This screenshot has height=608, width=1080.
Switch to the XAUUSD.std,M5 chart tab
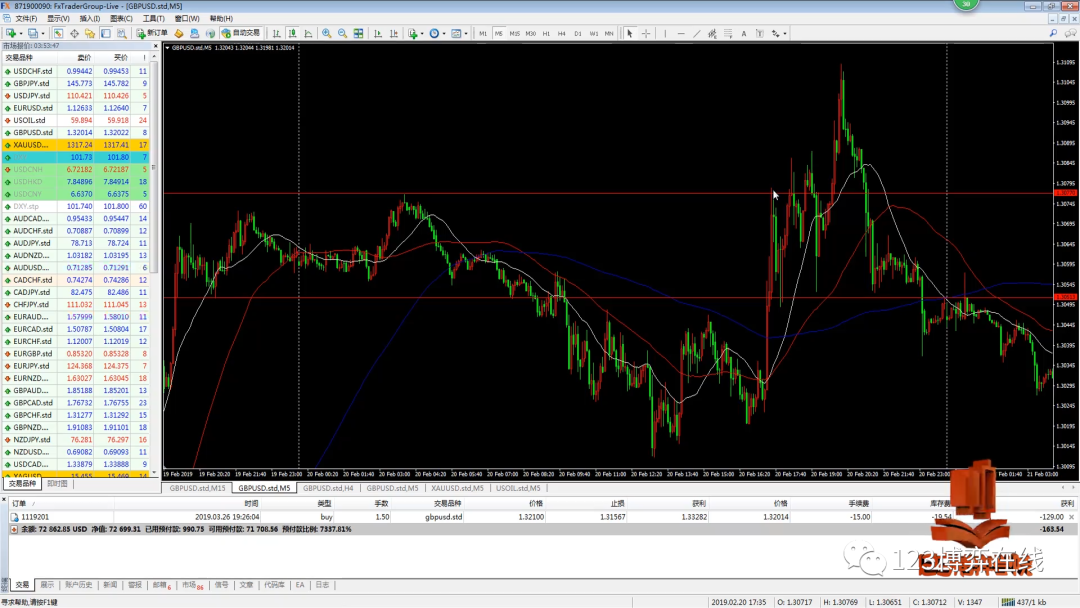pyautogui.click(x=457, y=488)
